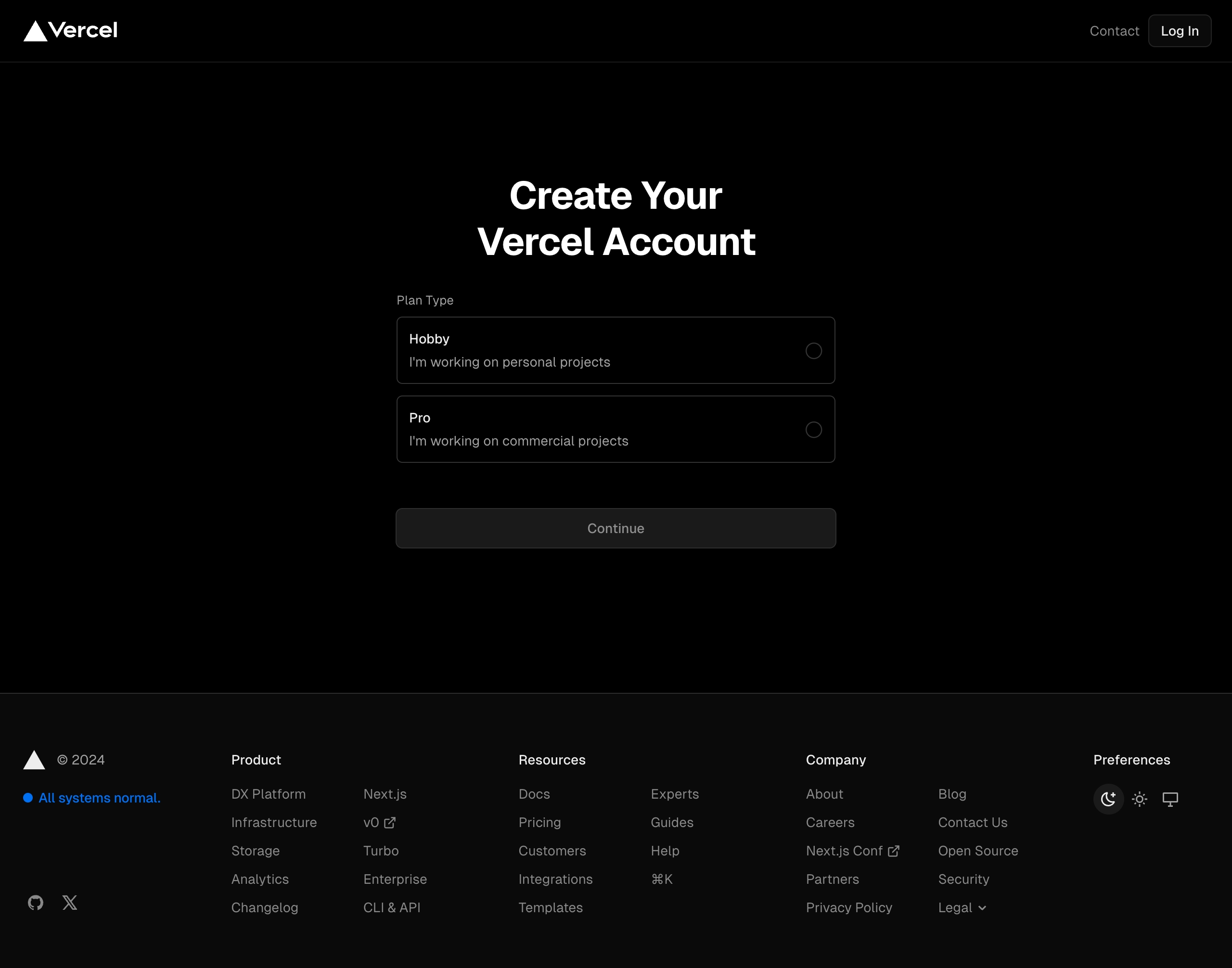This screenshot has width=1232, height=968.
Task: Open the Templates footer link
Action: click(x=551, y=907)
